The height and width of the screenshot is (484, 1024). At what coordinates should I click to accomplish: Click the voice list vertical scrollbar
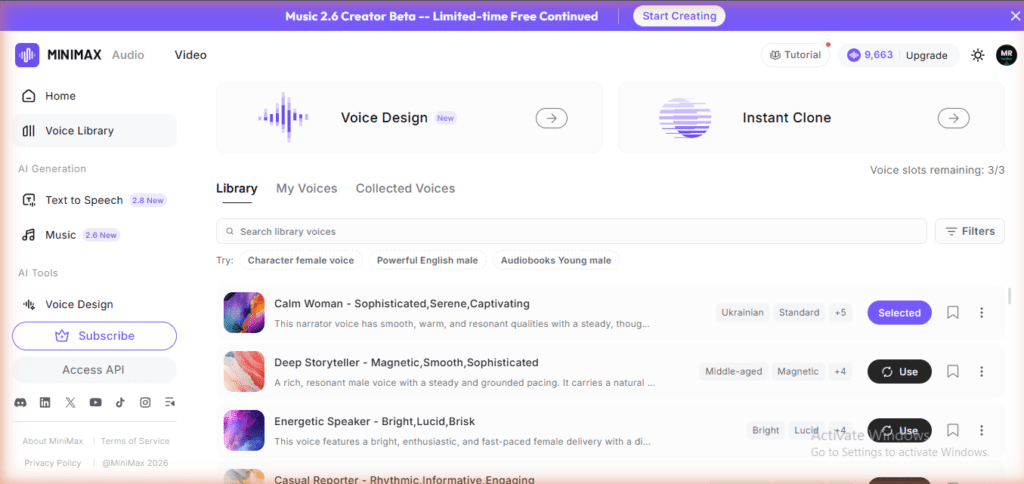[x=1010, y=296]
